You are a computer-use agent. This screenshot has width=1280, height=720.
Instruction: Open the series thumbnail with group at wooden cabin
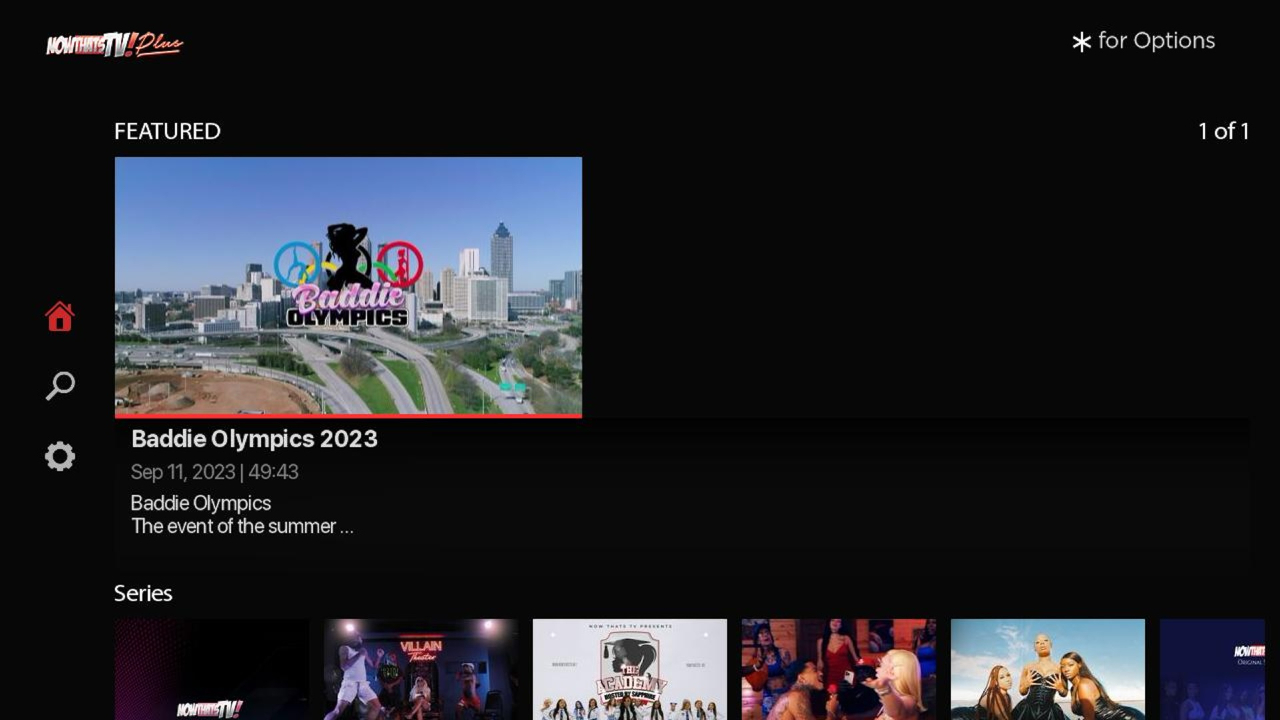[x=839, y=669]
